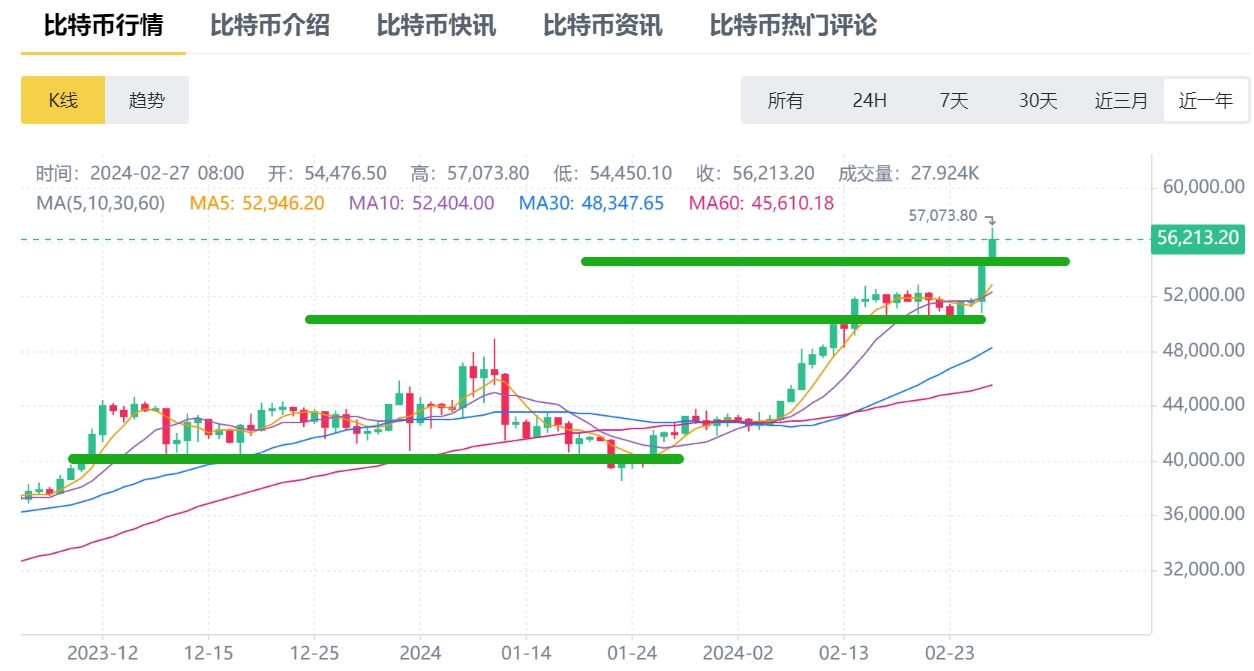The image size is (1254, 671).
Task: Click the 01-14 date axis label
Action: (x=526, y=653)
